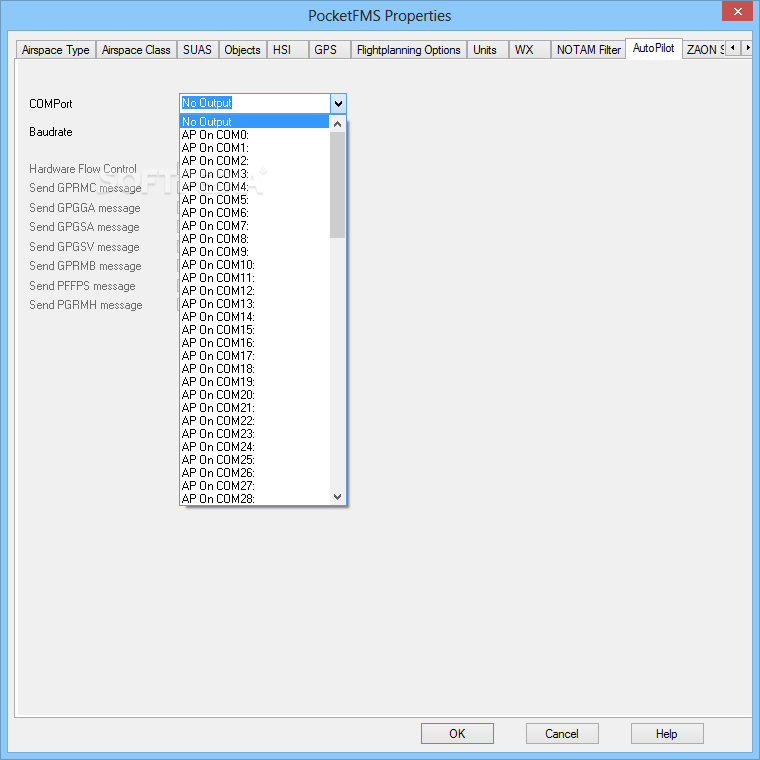Open the partially visible ZAON tab

704,50
